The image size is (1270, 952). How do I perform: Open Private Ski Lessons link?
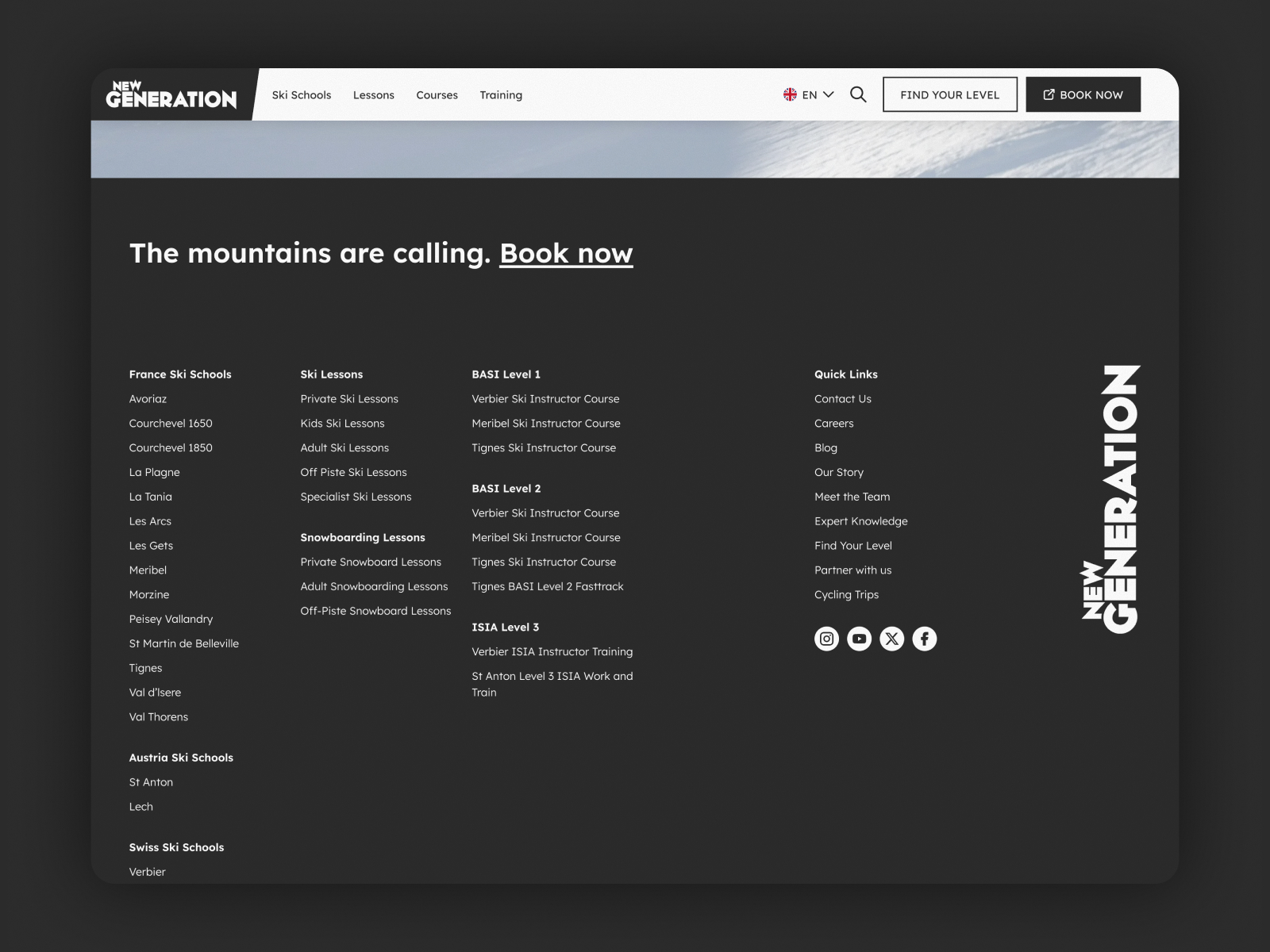(349, 399)
